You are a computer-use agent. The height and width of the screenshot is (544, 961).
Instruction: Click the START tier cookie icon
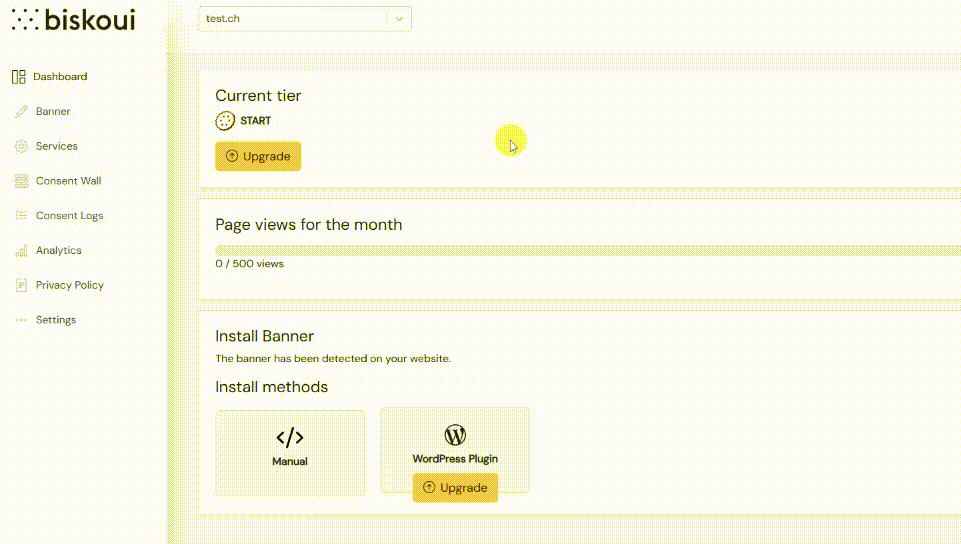click(x=225, y=121)
